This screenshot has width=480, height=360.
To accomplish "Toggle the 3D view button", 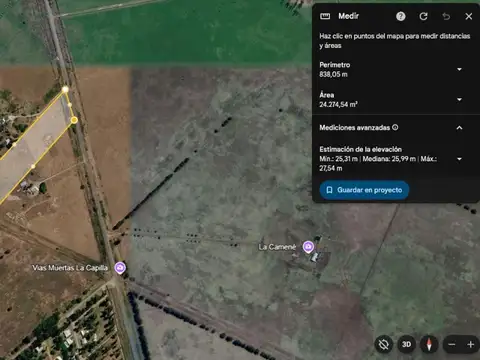I will (406, 344).
